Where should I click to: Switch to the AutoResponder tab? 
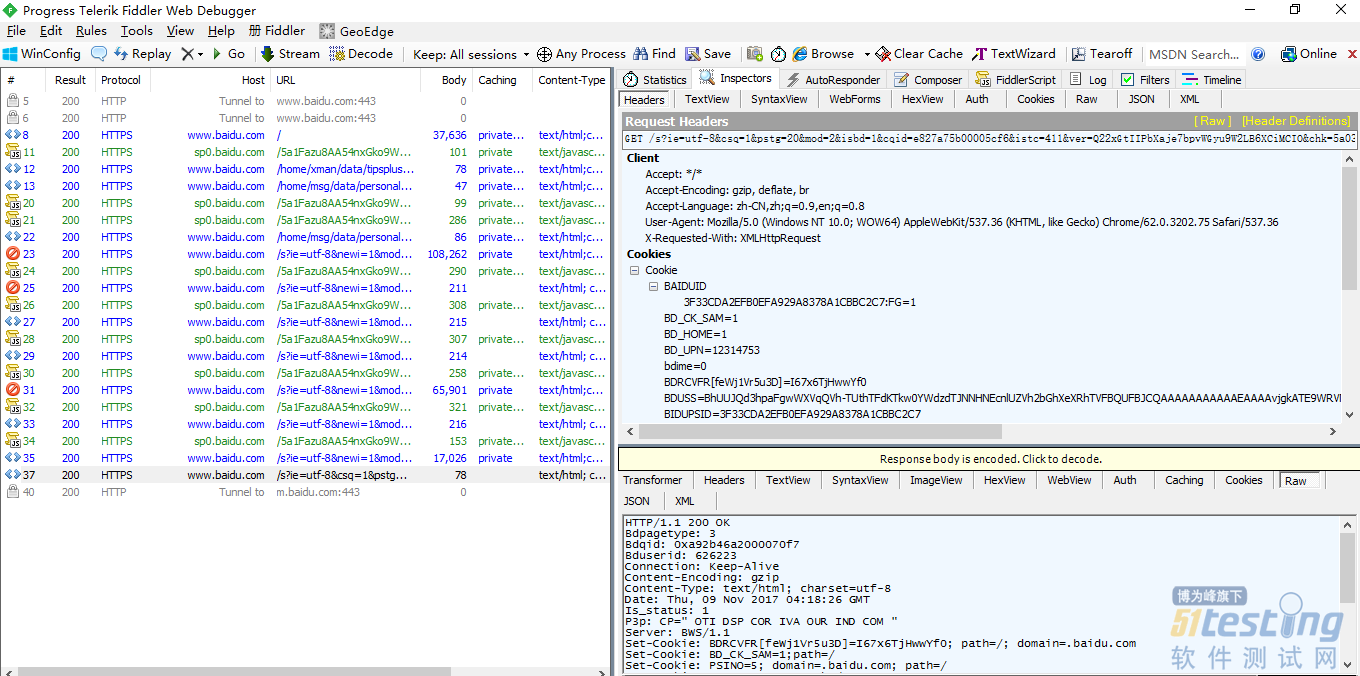tap(833, 79)
